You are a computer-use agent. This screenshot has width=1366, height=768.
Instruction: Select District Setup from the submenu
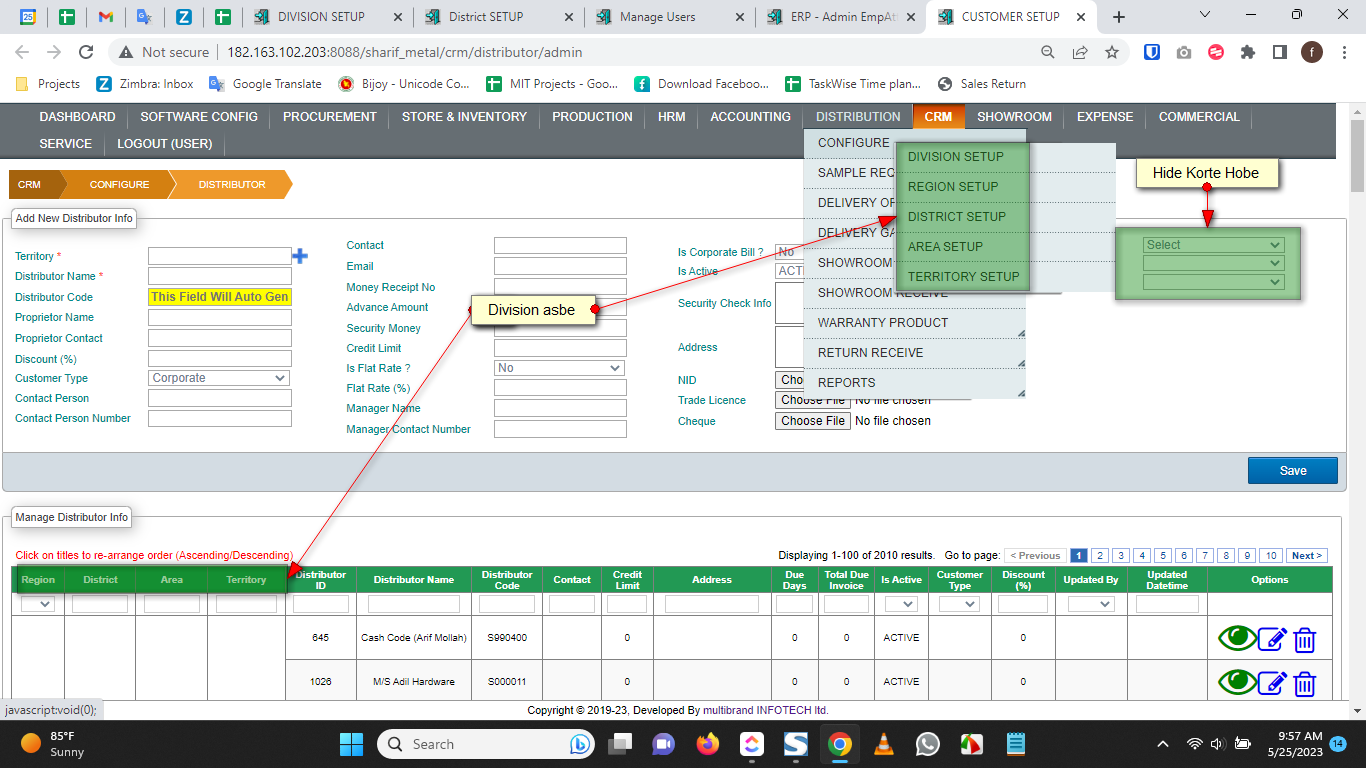point(956,216)
